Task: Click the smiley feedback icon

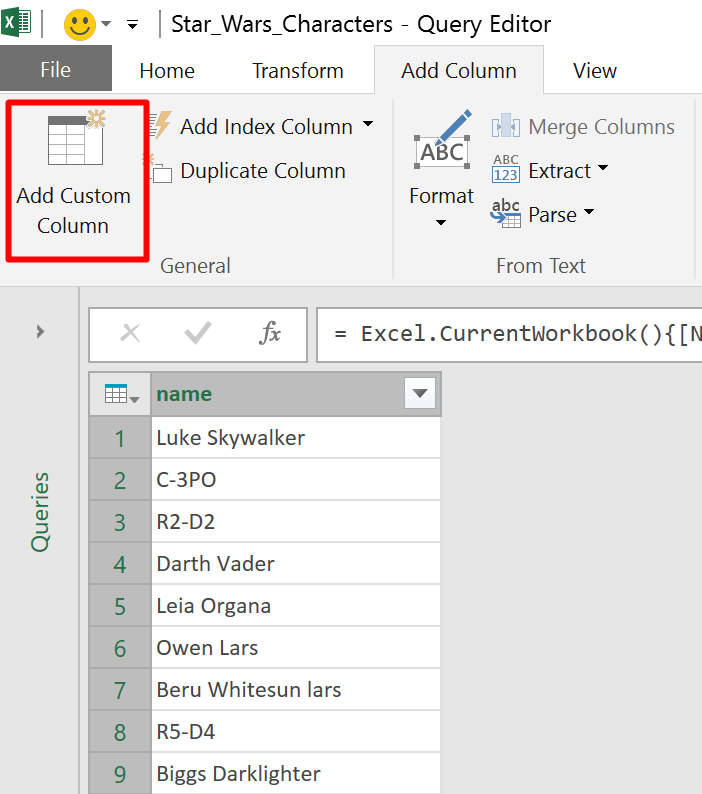Action: 80,24
